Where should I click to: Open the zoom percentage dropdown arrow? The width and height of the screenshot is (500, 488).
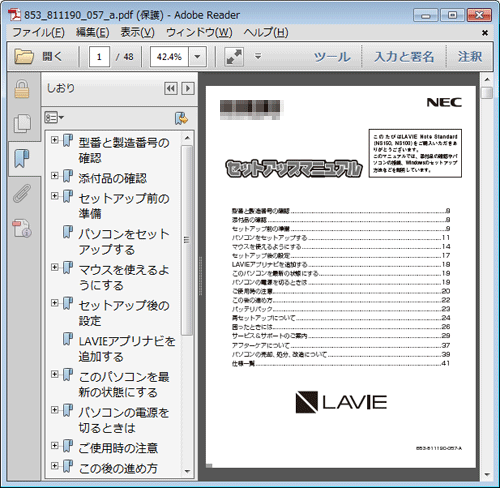point(197,57)
